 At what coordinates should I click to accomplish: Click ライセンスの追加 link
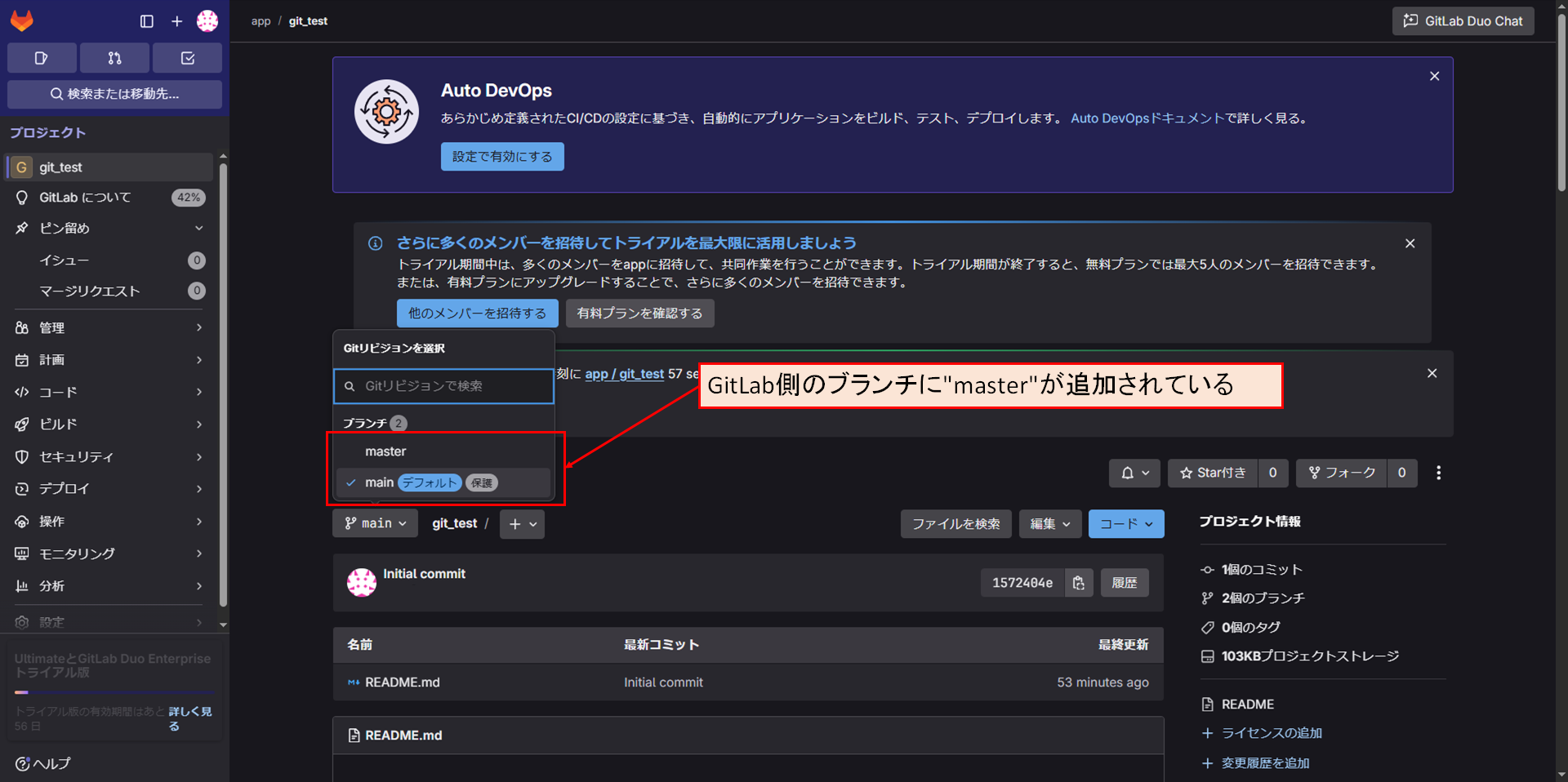coord(1272,733)
